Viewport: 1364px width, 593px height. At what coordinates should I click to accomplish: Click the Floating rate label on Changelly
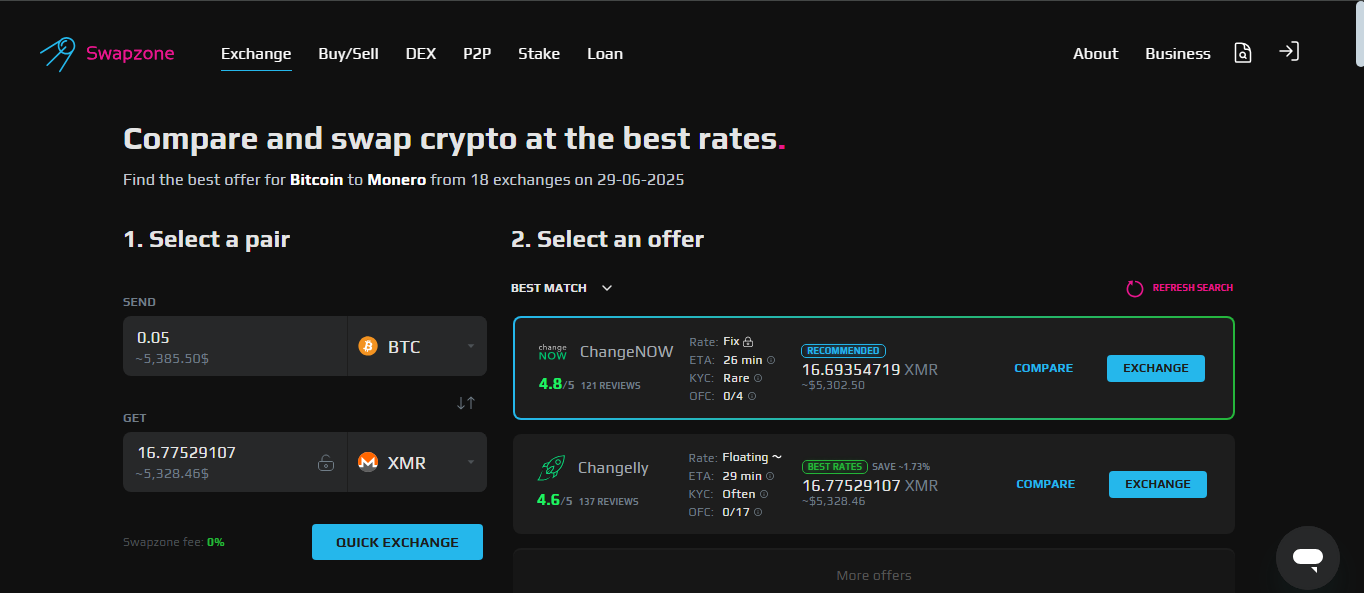(x=752, y=458)
